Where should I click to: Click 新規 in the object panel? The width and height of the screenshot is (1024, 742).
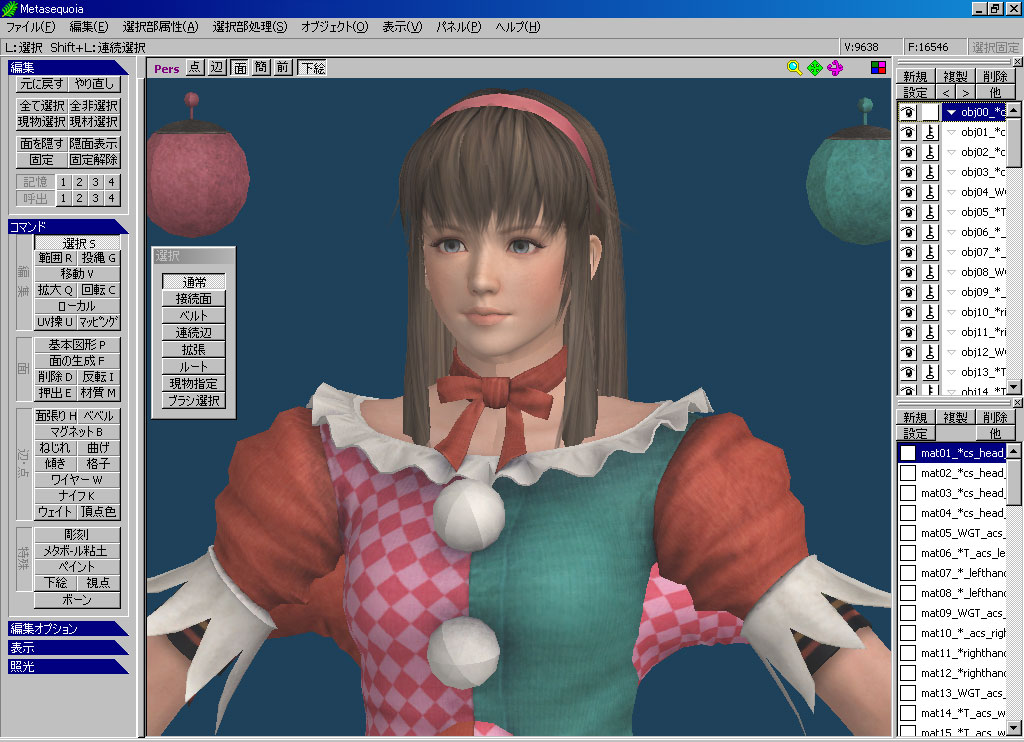tap(916, 76)
